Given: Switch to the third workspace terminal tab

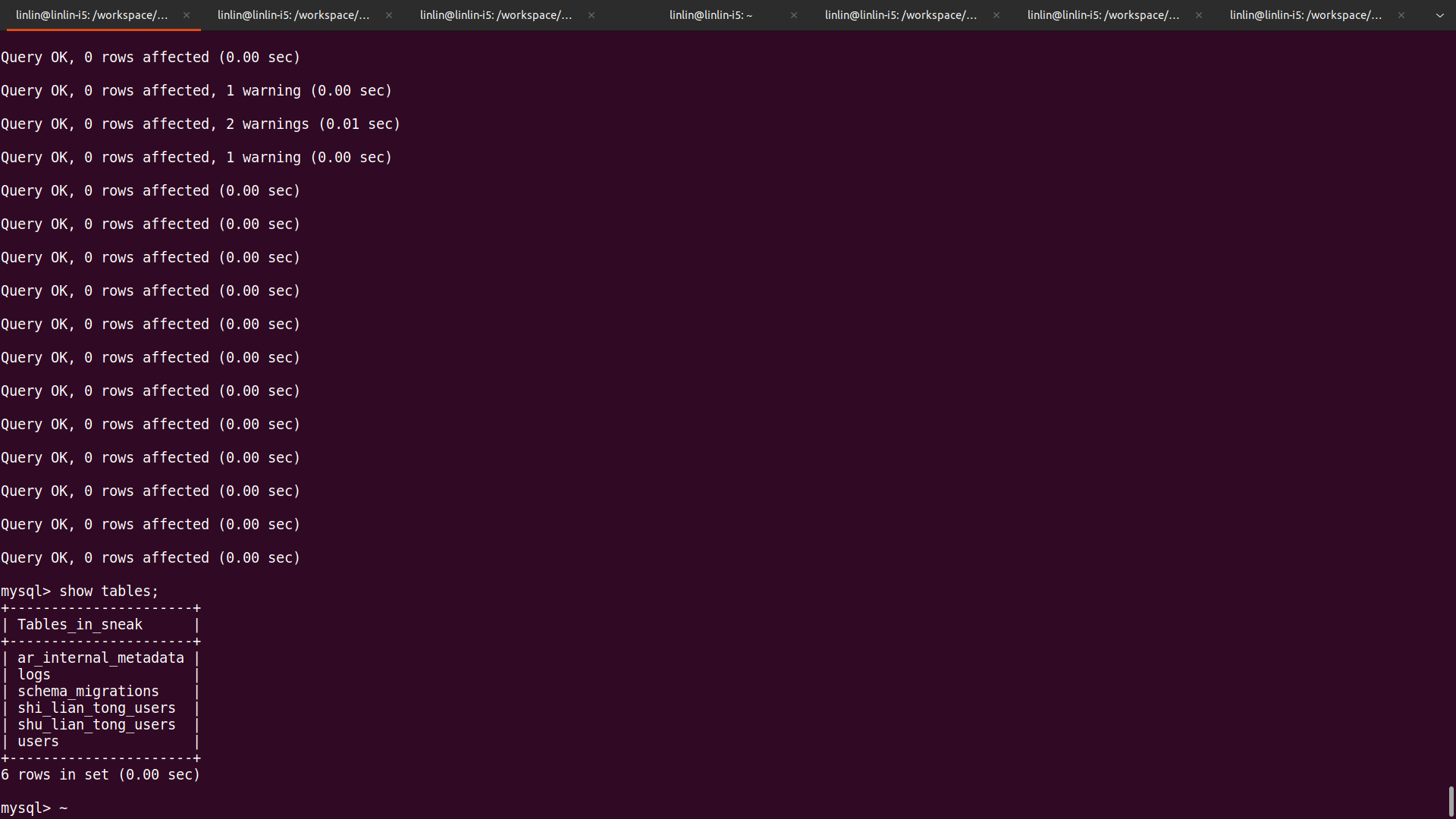Looking at the screenshot, I should click(495, 14).
